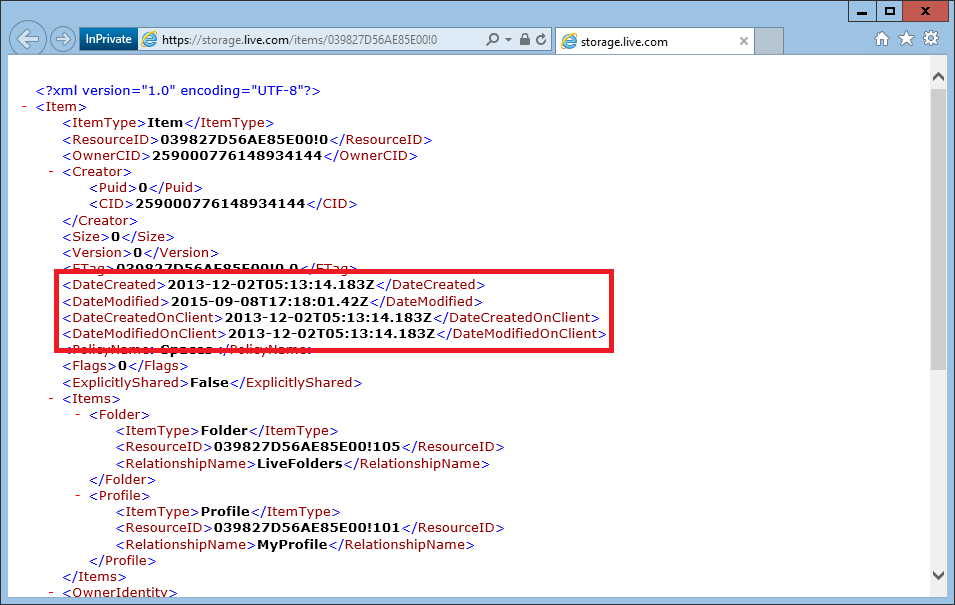Click the ItemType value Item
The width and height of the screenshot is (955, 605).
pos(165,123)
